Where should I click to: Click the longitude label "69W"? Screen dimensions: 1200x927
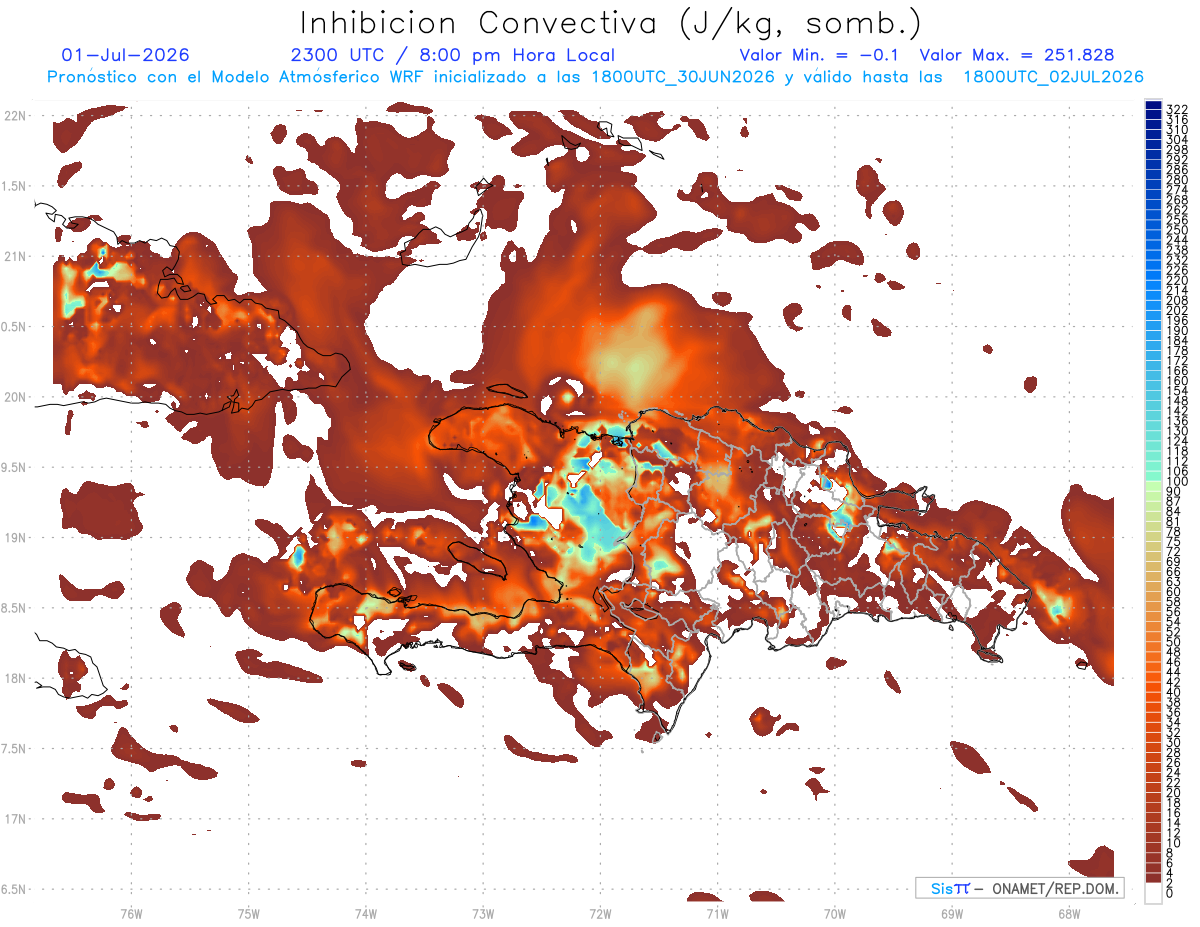click(x=952, y=913)
